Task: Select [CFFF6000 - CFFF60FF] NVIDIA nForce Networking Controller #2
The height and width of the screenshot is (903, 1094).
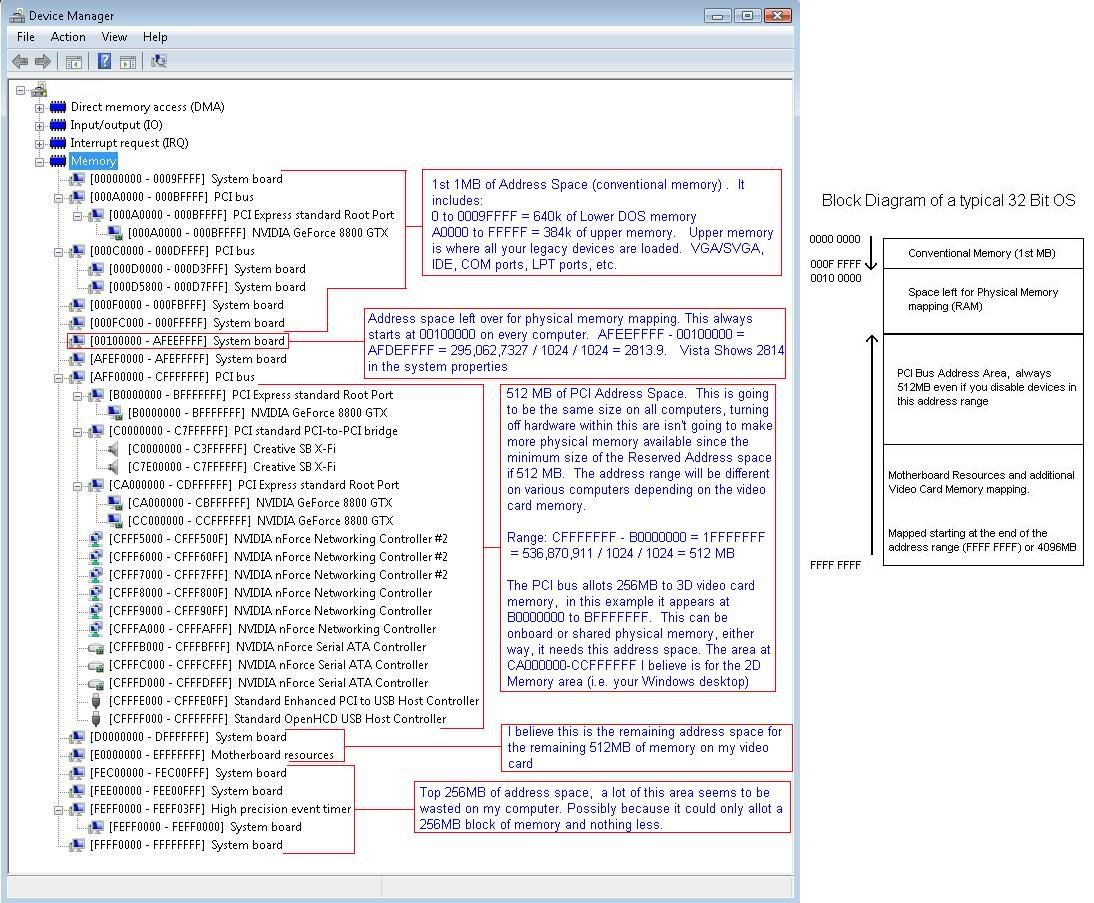Action: [x=278, y=557]
